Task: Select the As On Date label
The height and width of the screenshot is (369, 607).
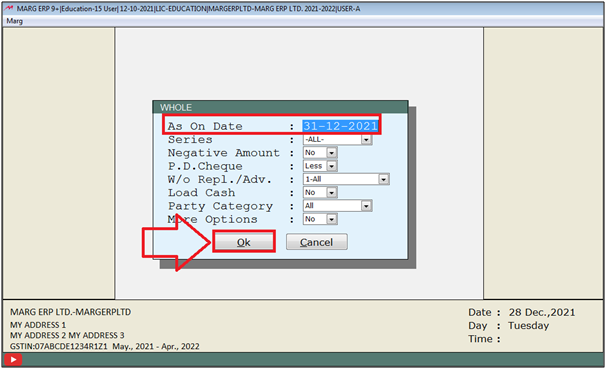Action: click(205, 126)
